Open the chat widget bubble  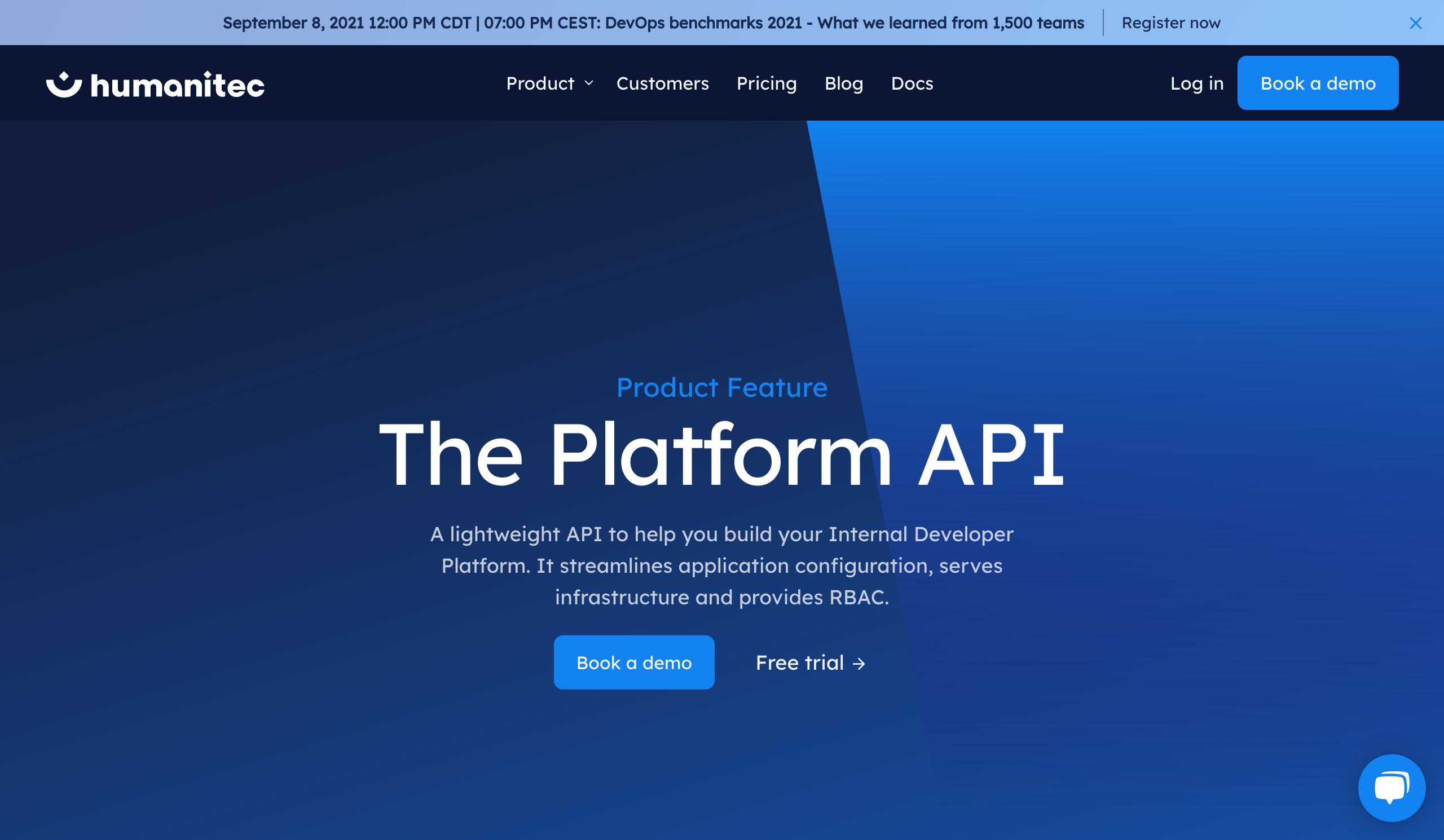1392,788
